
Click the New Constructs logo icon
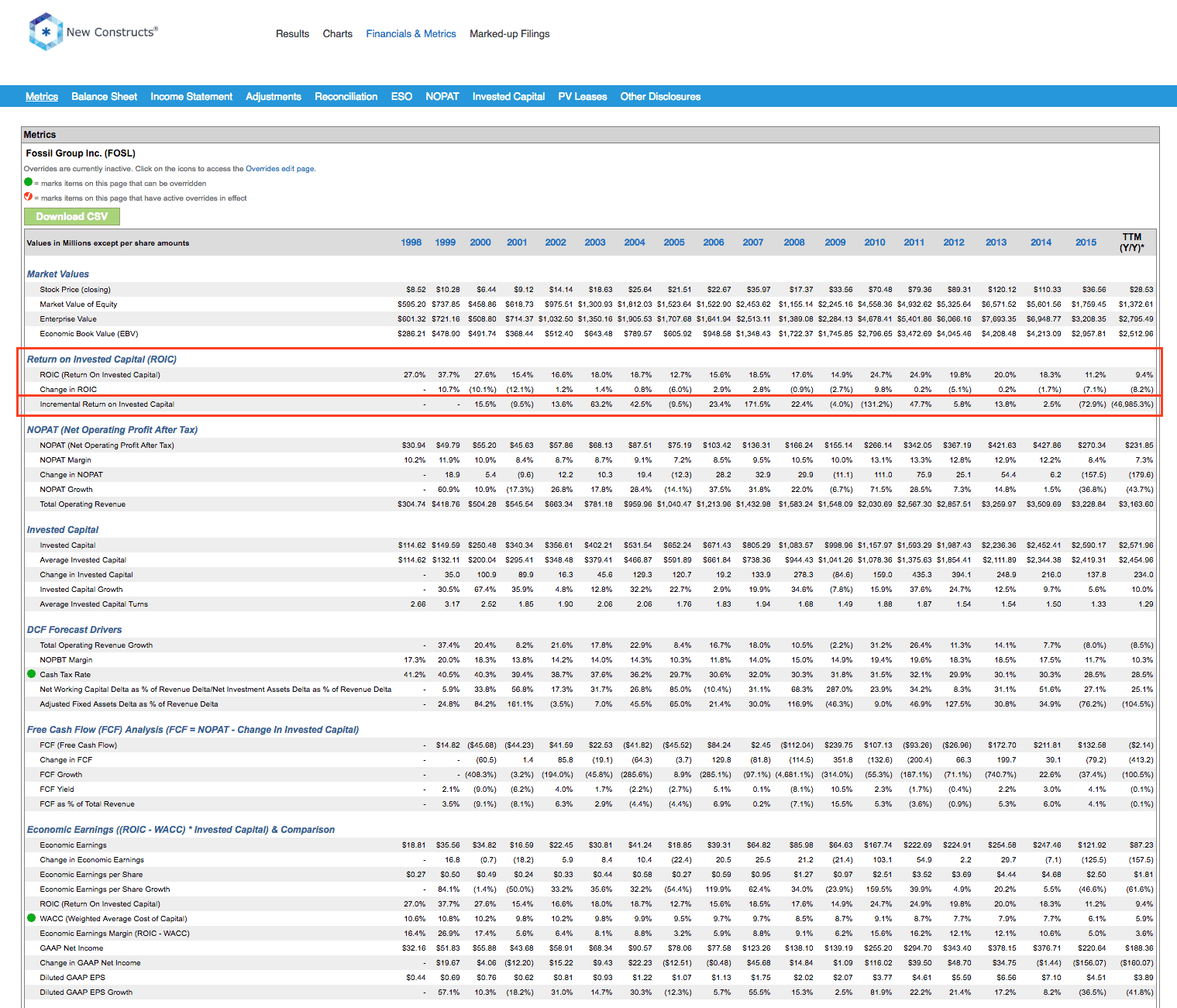(x=46, y=32)
